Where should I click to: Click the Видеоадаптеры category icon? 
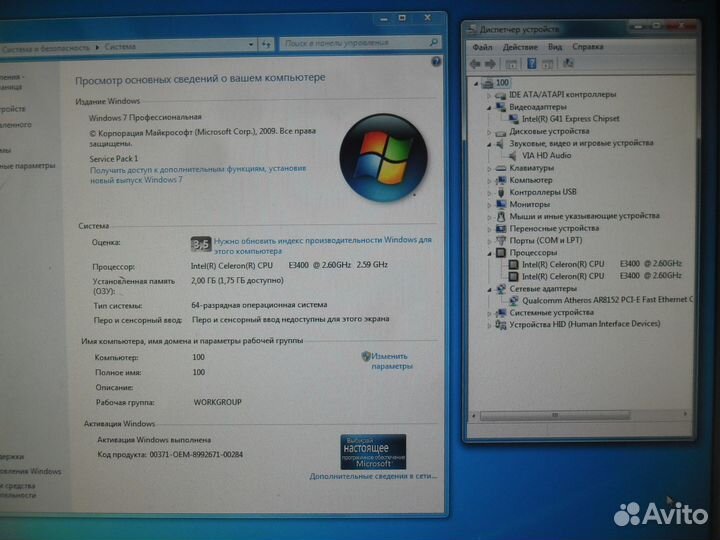[501, 107]
